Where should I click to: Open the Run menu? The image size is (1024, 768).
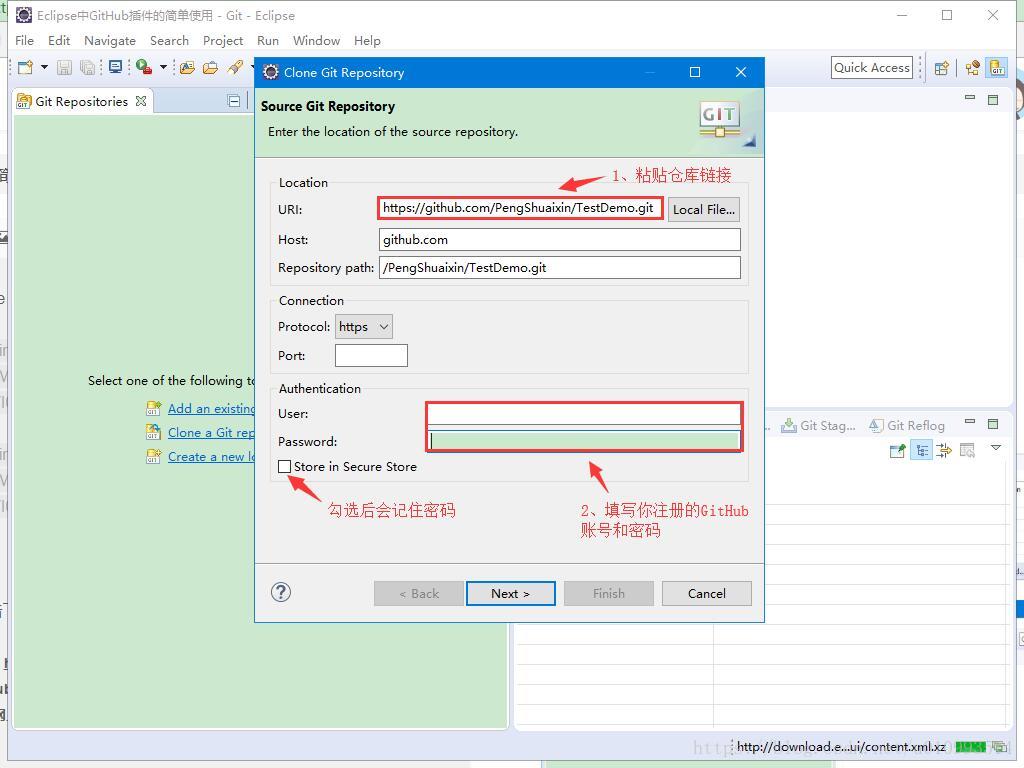click(x=268, y=40)
